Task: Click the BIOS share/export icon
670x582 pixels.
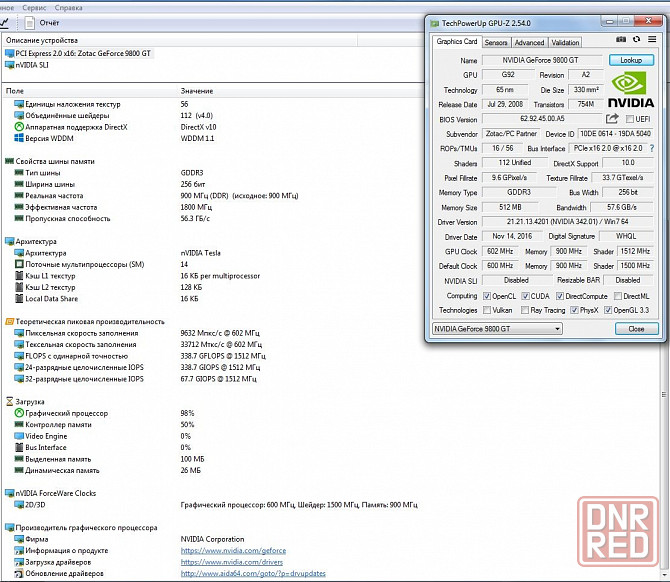Action: tap(612, 118)
